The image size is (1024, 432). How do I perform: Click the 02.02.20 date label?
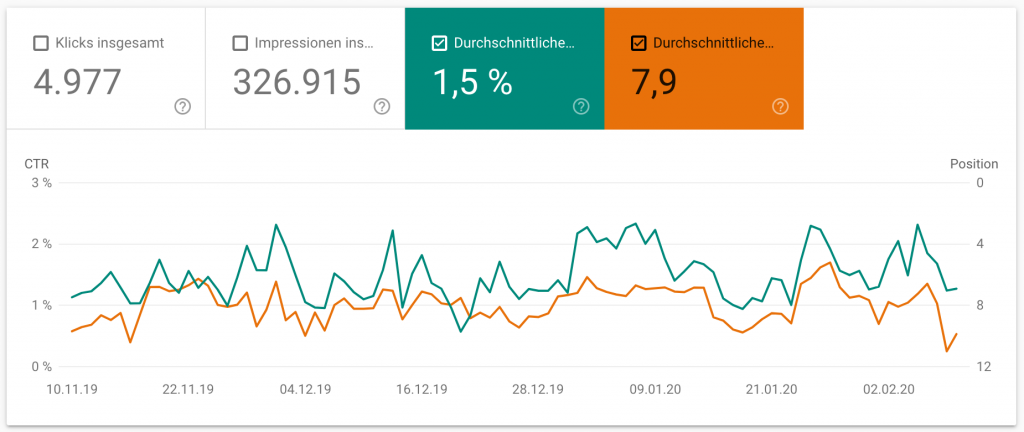(x=888, y=390)
